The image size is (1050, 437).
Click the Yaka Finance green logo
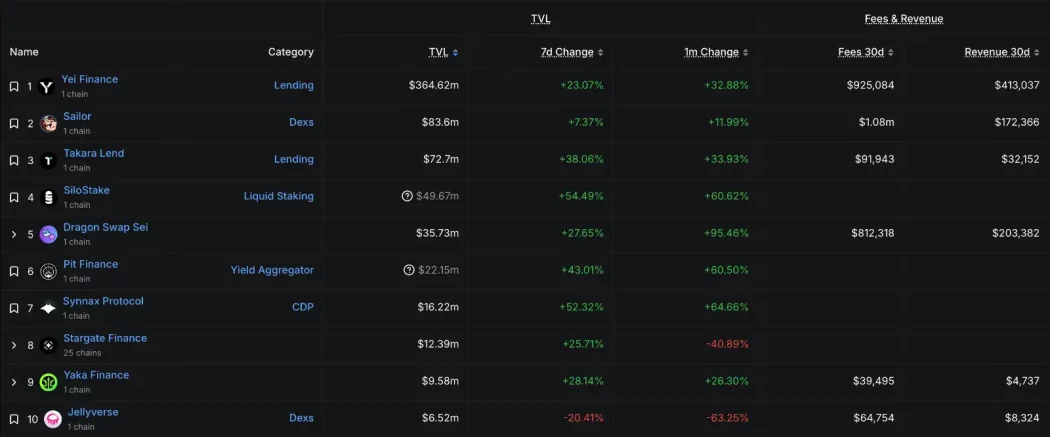(48, 382)
